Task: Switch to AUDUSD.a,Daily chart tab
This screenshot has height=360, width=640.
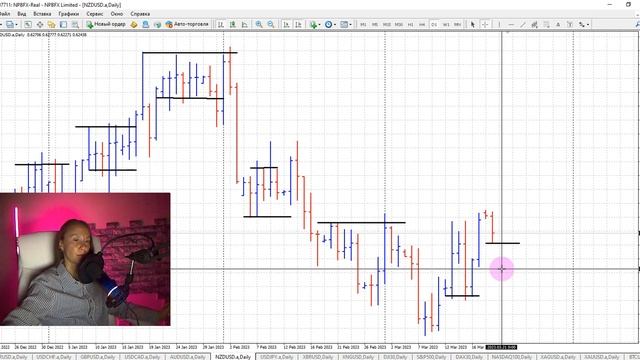Action: 187,357
